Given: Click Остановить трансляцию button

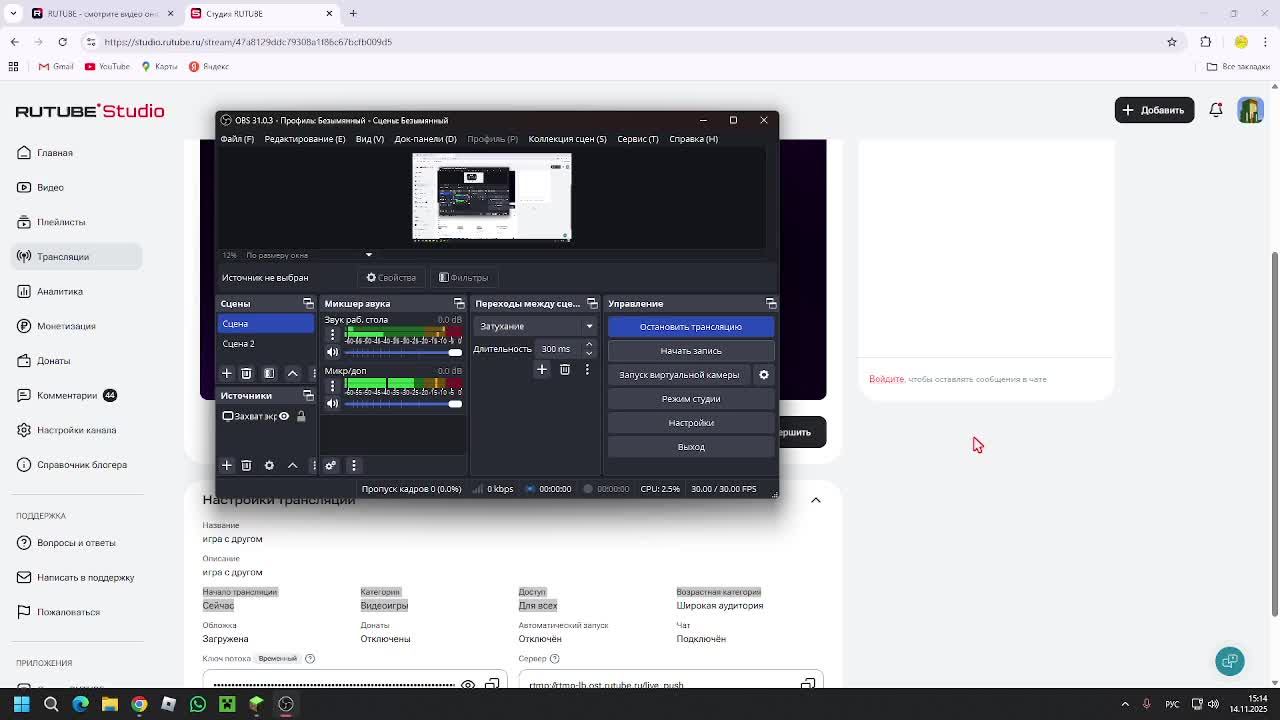Looking at the screenshot, I should click(x=691, y=327).
